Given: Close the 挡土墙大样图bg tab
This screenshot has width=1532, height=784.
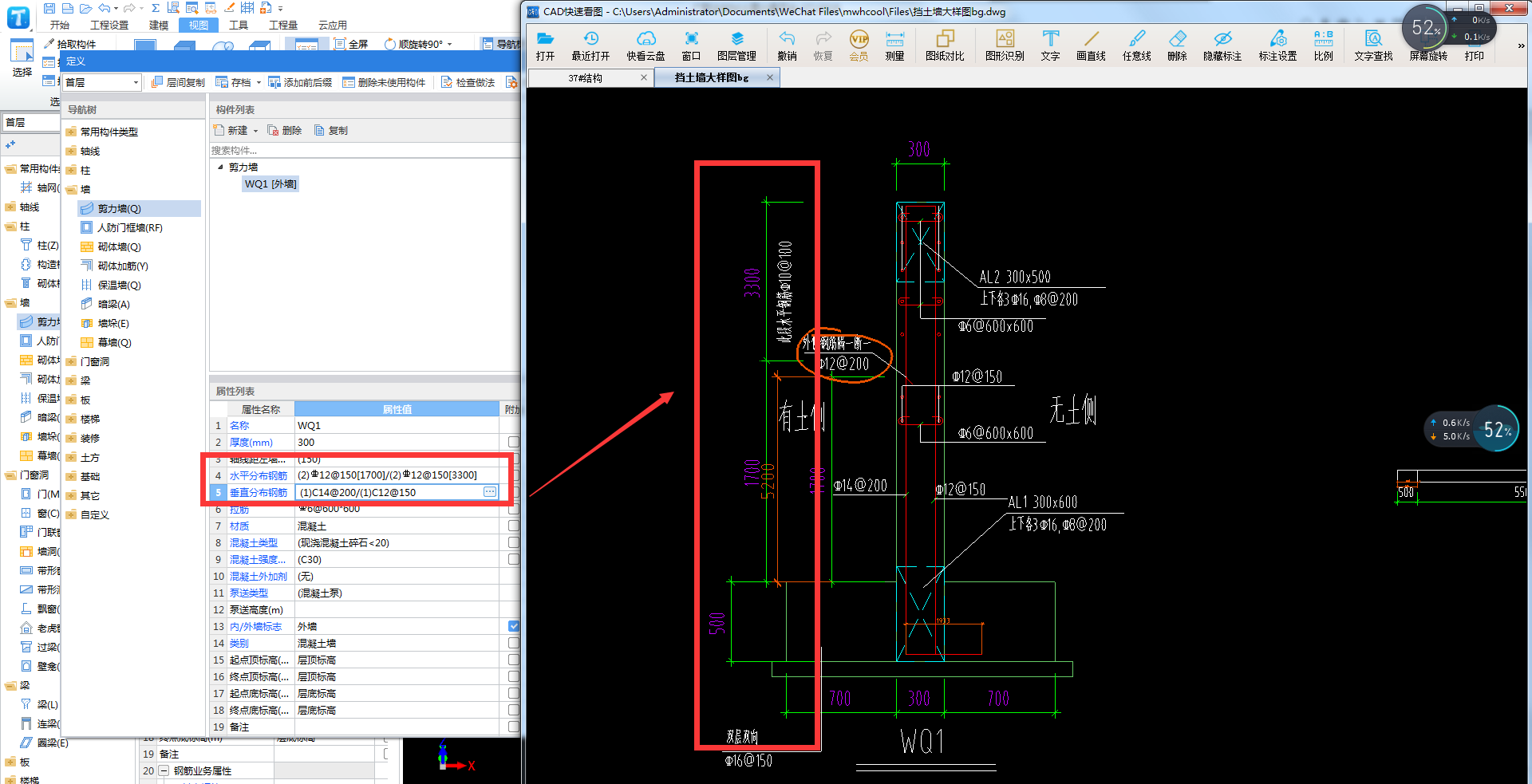Looking at the screenshot, I should tap(770, 77).
